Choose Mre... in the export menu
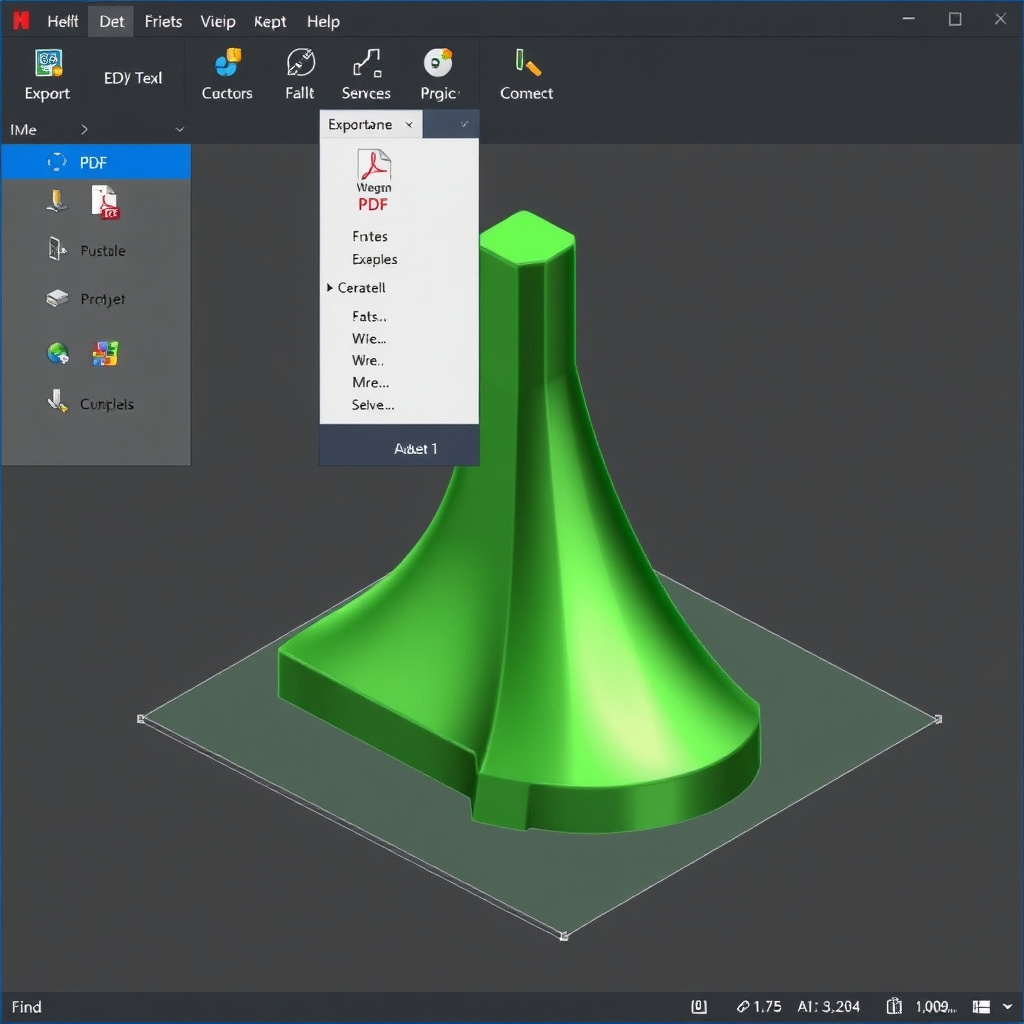The width and height of the screenshot is (1024, 1024). 370,382
